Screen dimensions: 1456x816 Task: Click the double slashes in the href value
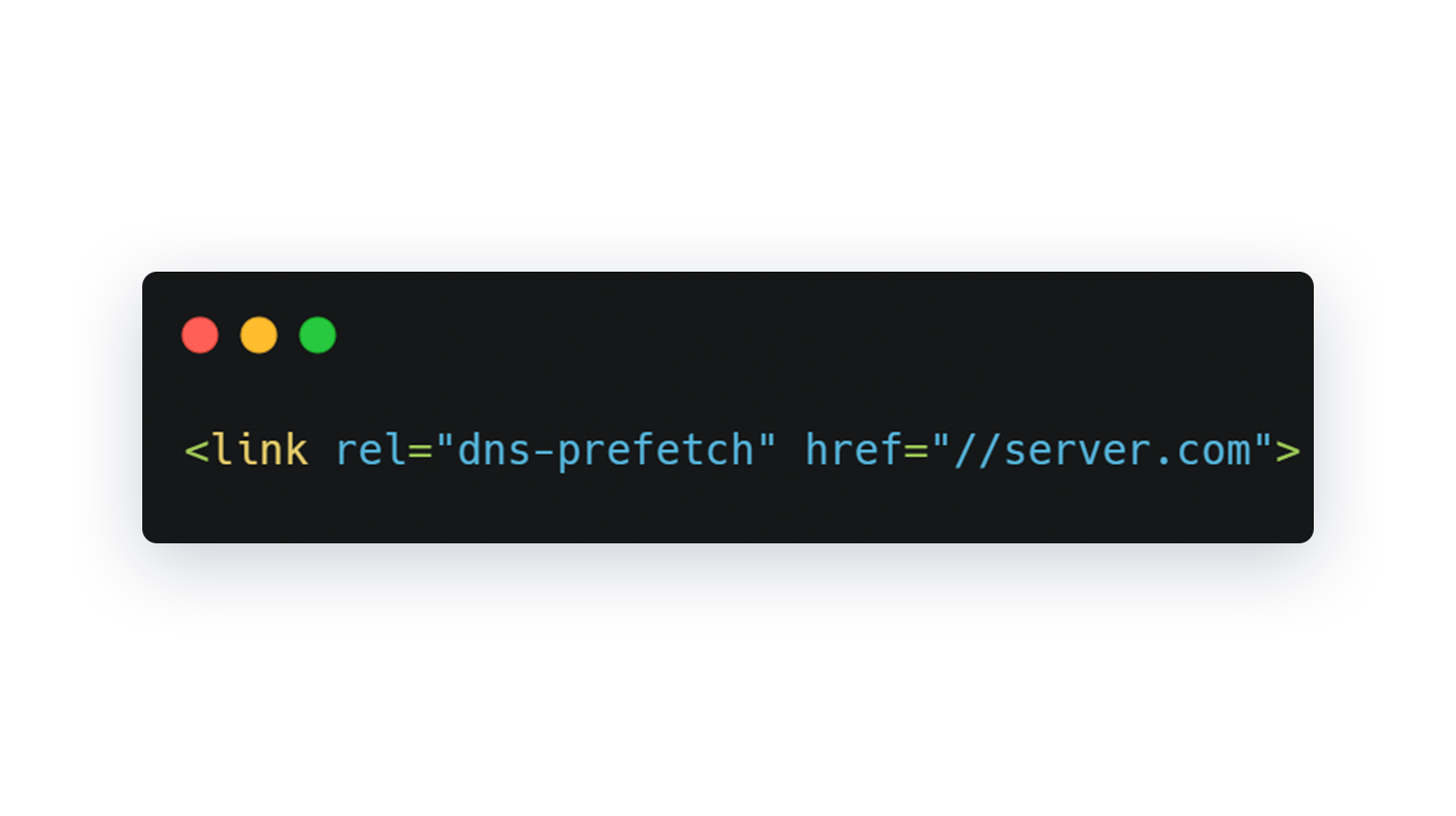point(978,450)
